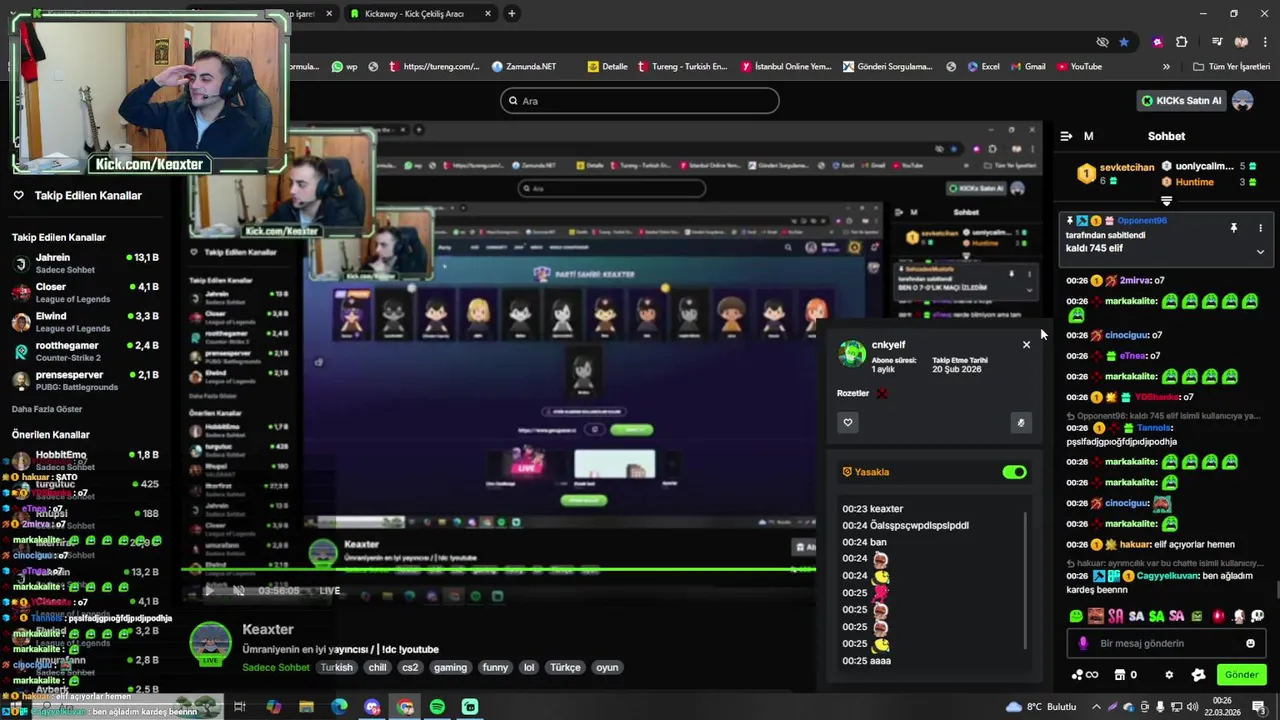Open YouTube bookmark
The height and width of the screenshot is (720, 1280).
[1078, 67]
